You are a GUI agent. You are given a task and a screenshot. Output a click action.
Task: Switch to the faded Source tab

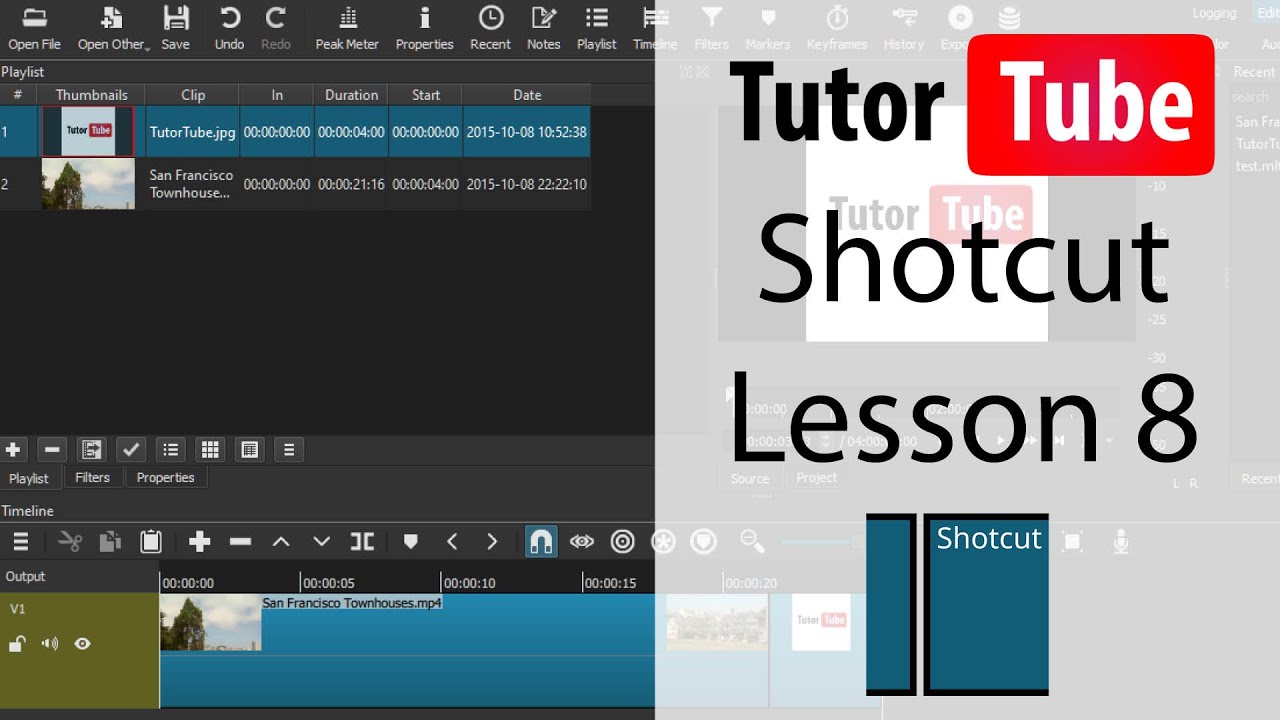click(x=750, y=479)
